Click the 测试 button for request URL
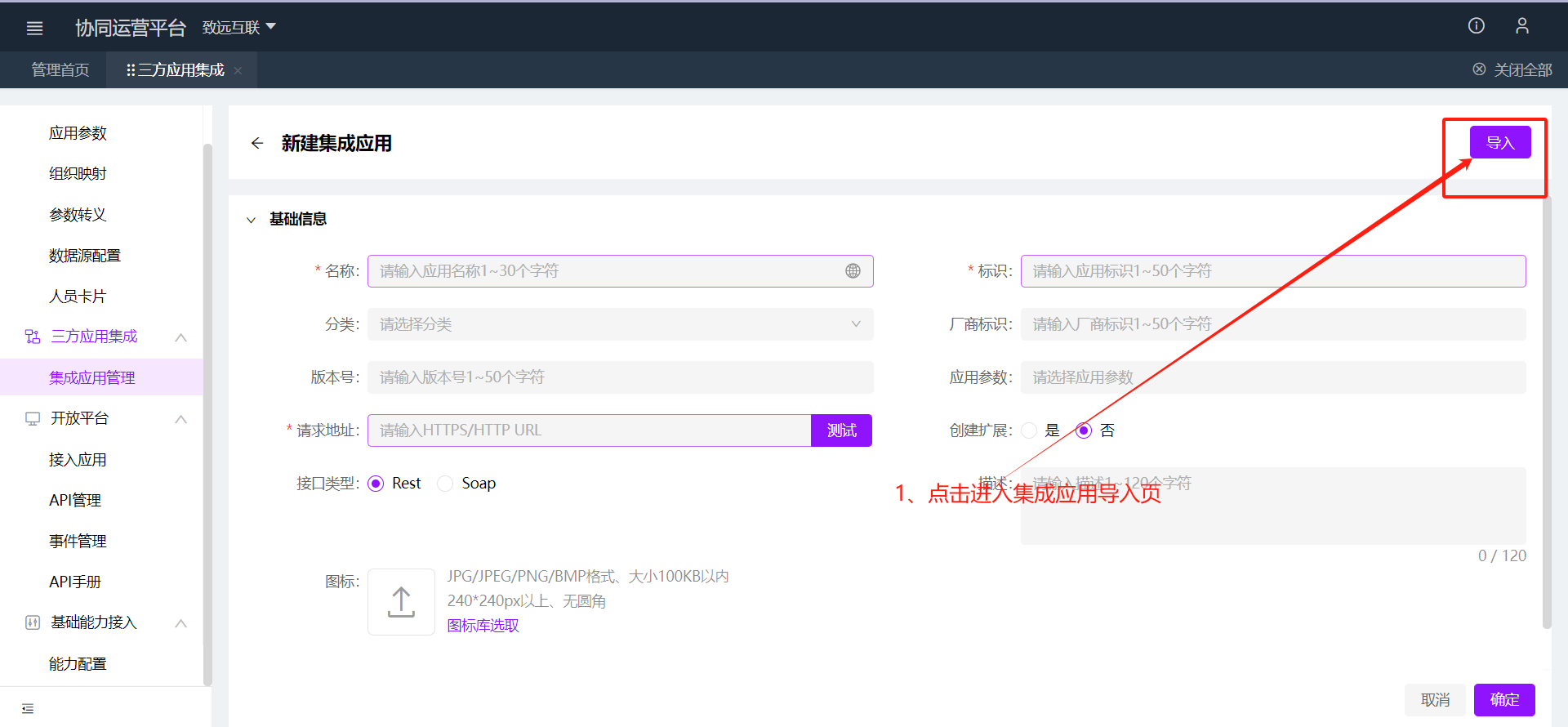The height and width of the screenshot is (727, 1568). (841, 430)
